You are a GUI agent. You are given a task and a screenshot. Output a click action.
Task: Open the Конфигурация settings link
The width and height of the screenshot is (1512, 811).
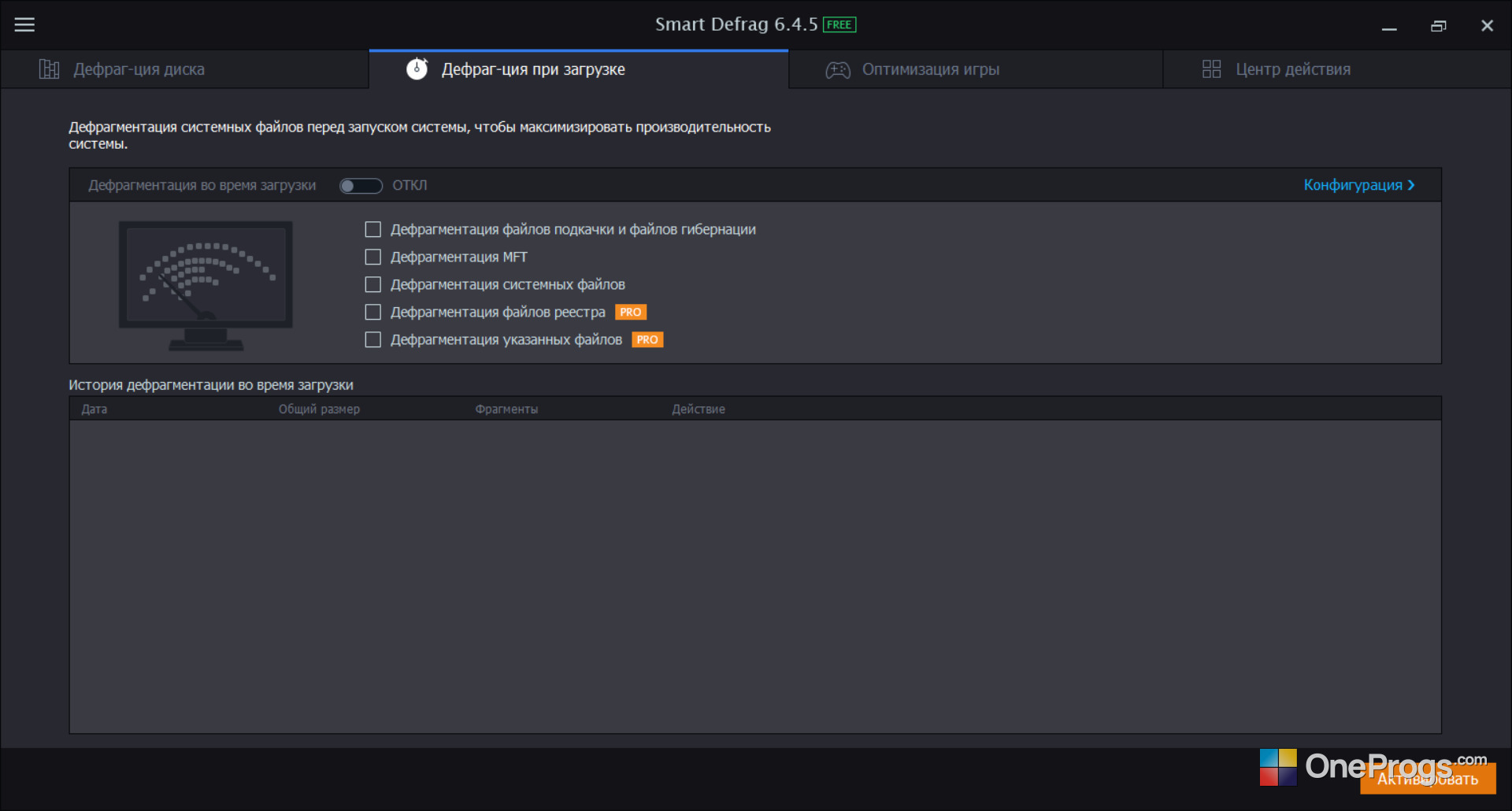[x=1359, y=185]
